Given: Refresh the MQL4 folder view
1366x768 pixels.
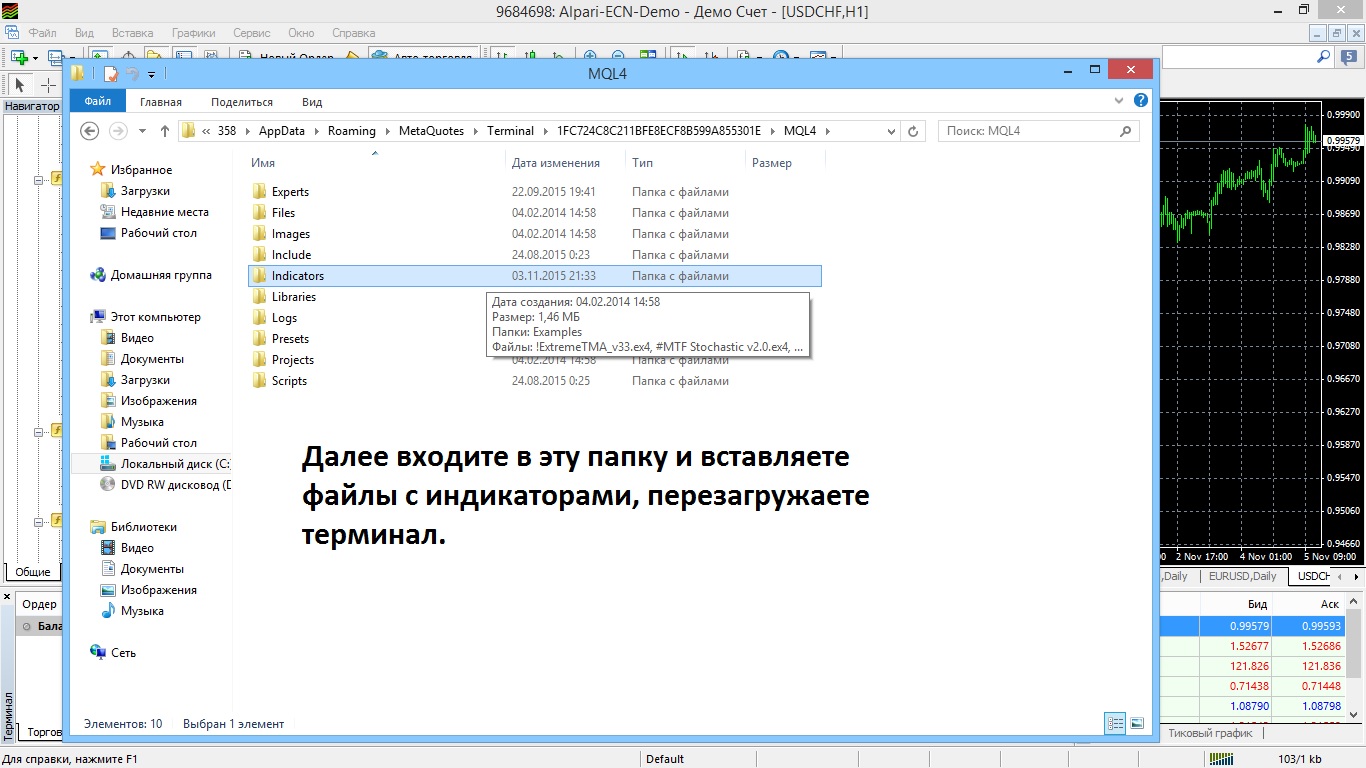Looking at the screenshot, I should (913, 131).
